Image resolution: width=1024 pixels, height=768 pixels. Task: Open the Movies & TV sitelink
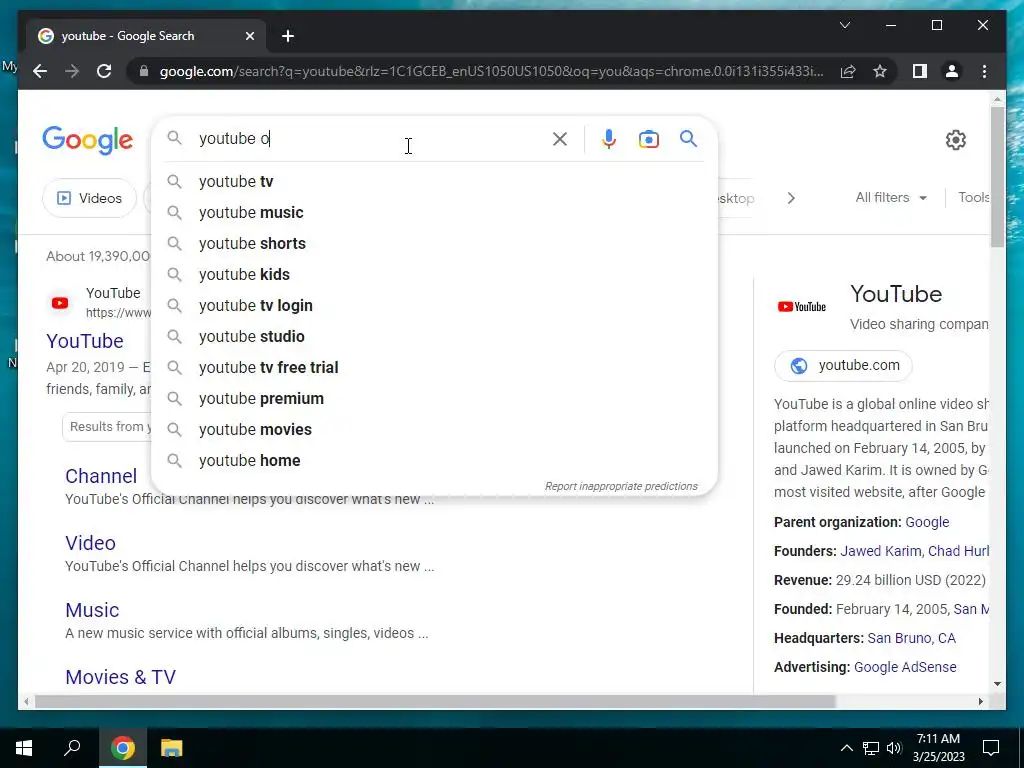tap(121, 677)
